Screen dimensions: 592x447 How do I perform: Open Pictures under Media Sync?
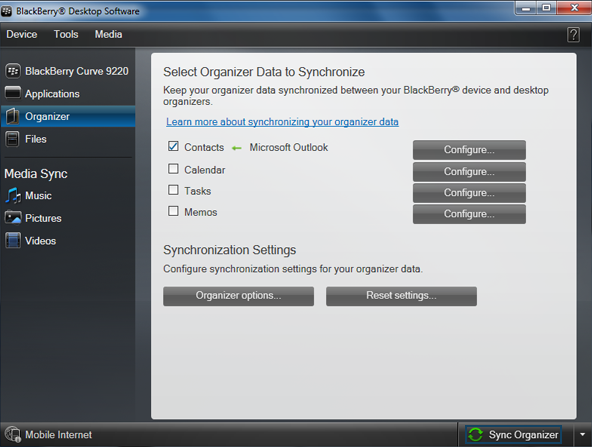click(x=43, y=219)
